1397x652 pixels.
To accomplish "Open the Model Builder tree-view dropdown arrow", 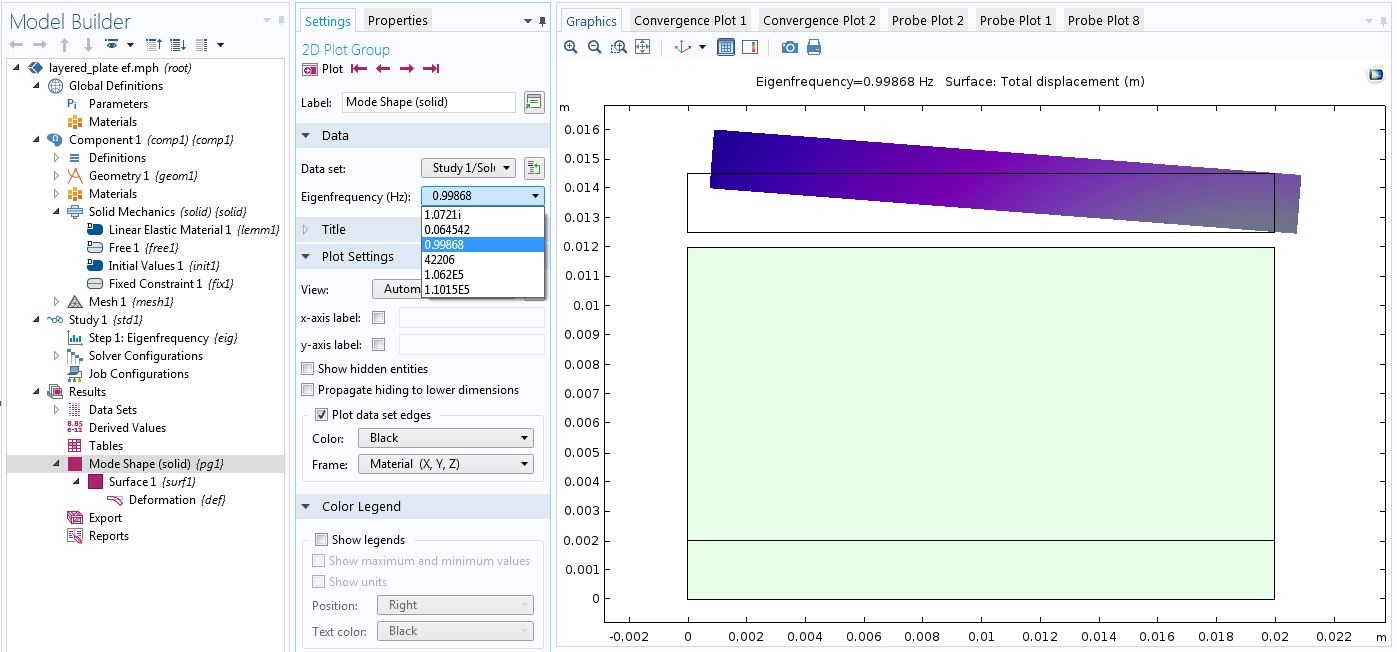I will (x=220, y=45).
